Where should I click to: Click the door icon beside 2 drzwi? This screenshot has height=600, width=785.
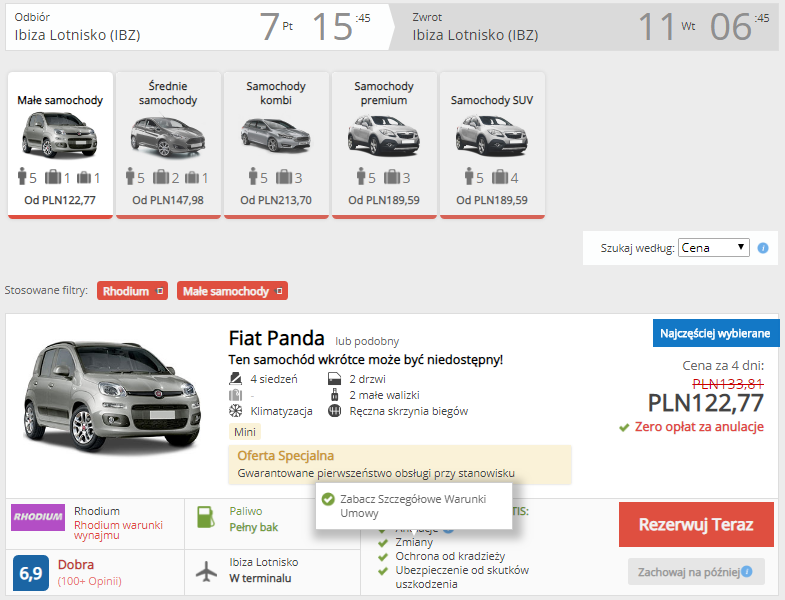coord(334,379)
